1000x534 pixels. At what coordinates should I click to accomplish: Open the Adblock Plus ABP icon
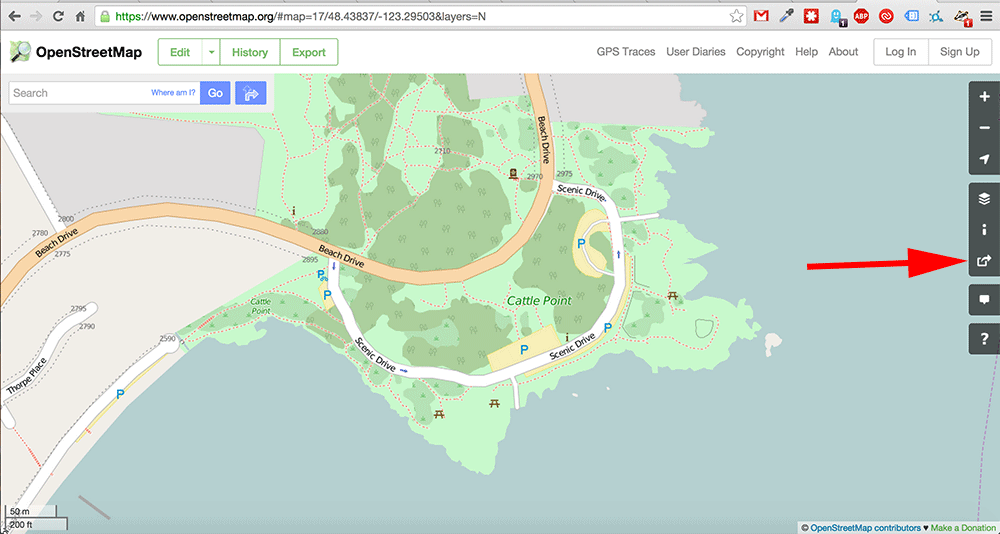click(x=862, y=17)
